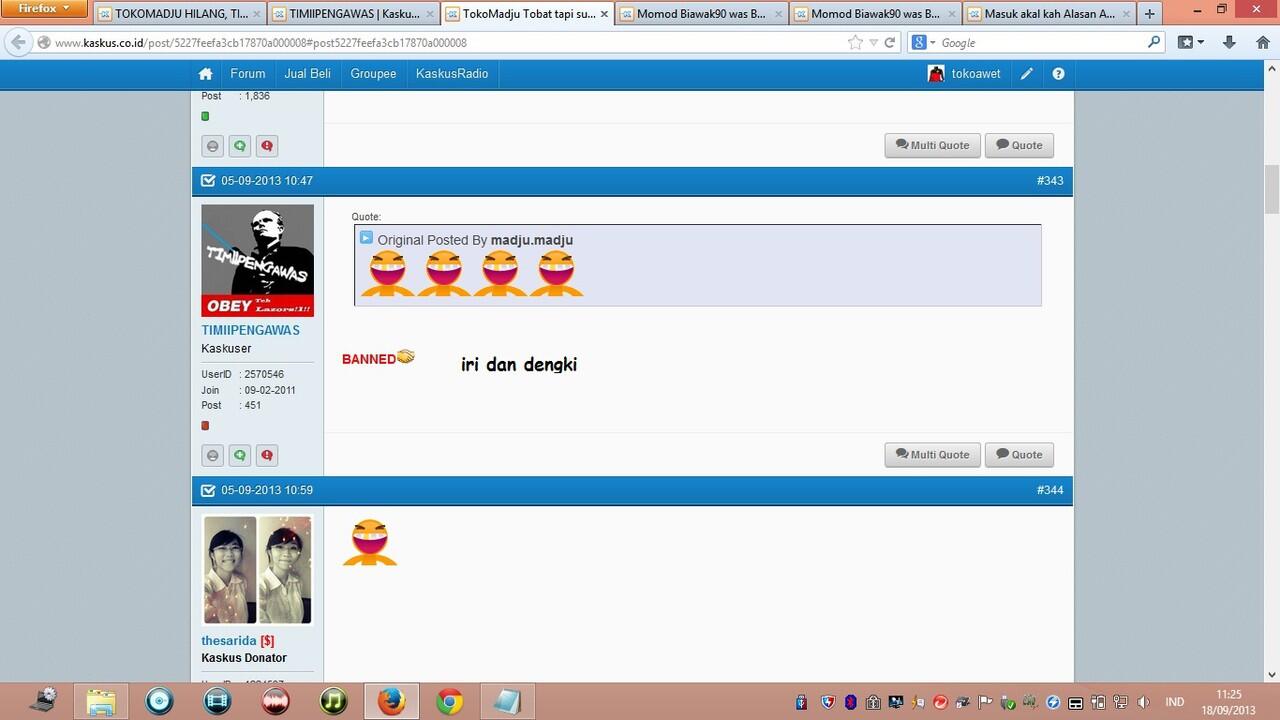Open the new tab plus button
1280x720 pixels.
coord(1150,14)
